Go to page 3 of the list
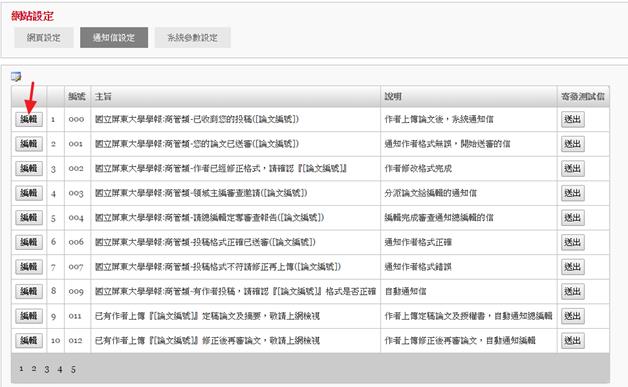Viewport: 628px width, 387px height. pyautogui.click(x=47, y=369)
